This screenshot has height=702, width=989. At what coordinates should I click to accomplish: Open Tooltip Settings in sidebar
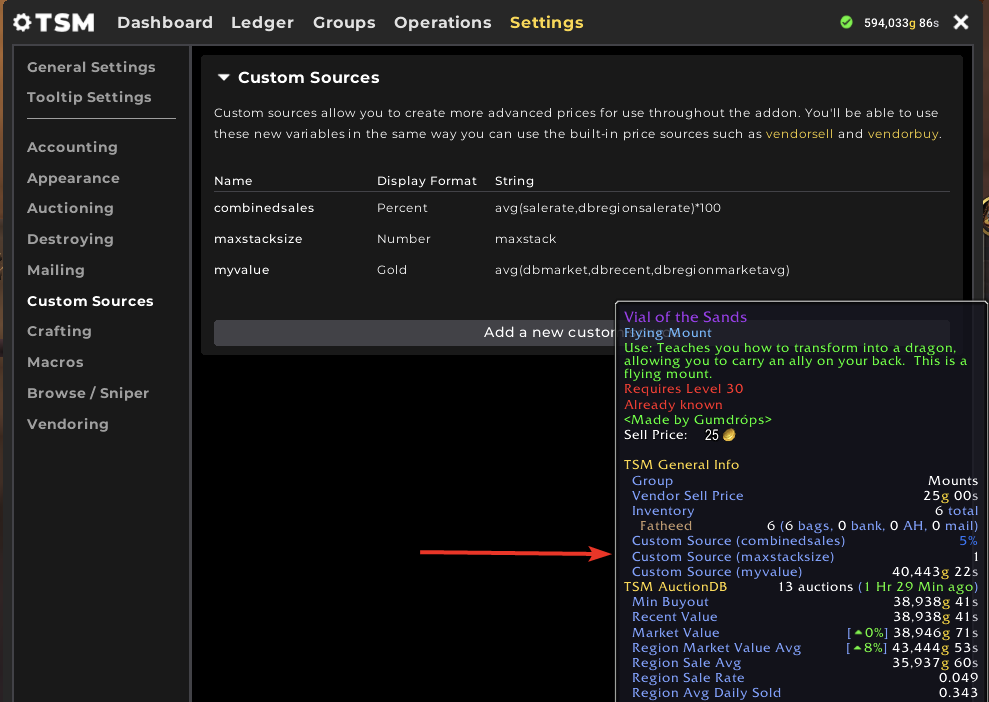point(89,97)
